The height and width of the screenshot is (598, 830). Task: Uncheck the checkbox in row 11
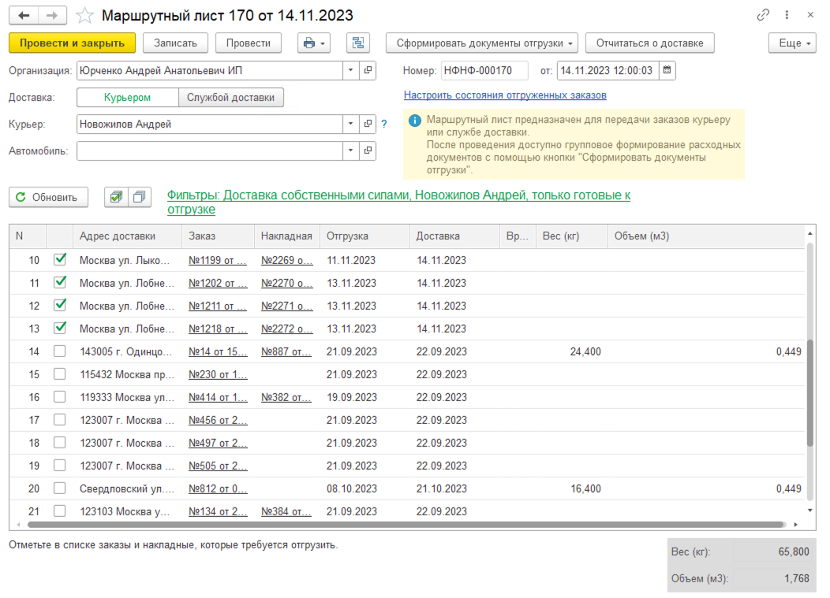[x=60, y=283]
